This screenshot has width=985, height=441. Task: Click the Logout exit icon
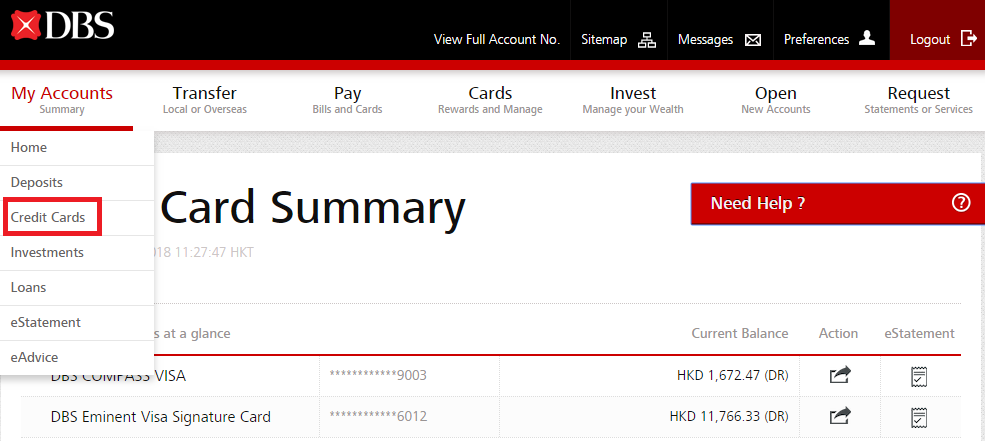968,39
